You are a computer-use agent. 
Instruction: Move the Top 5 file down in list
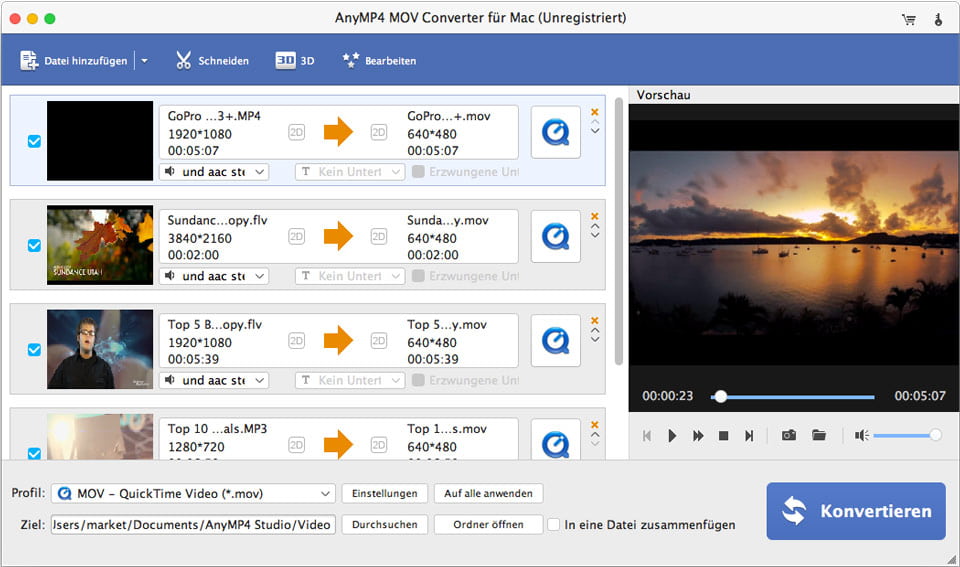click(x=594, y=339)
